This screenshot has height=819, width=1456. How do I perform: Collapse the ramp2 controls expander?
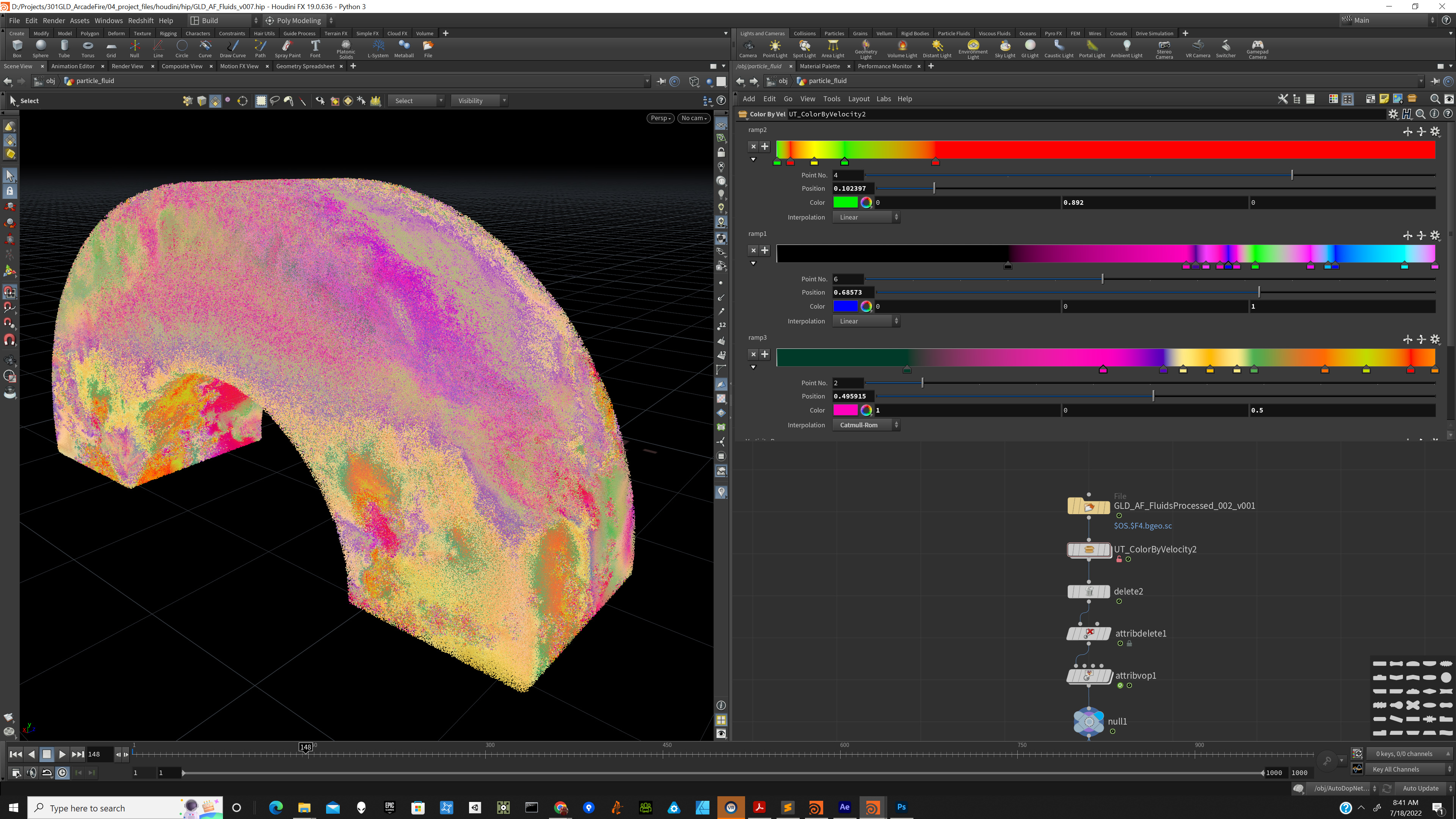point(753,160)
